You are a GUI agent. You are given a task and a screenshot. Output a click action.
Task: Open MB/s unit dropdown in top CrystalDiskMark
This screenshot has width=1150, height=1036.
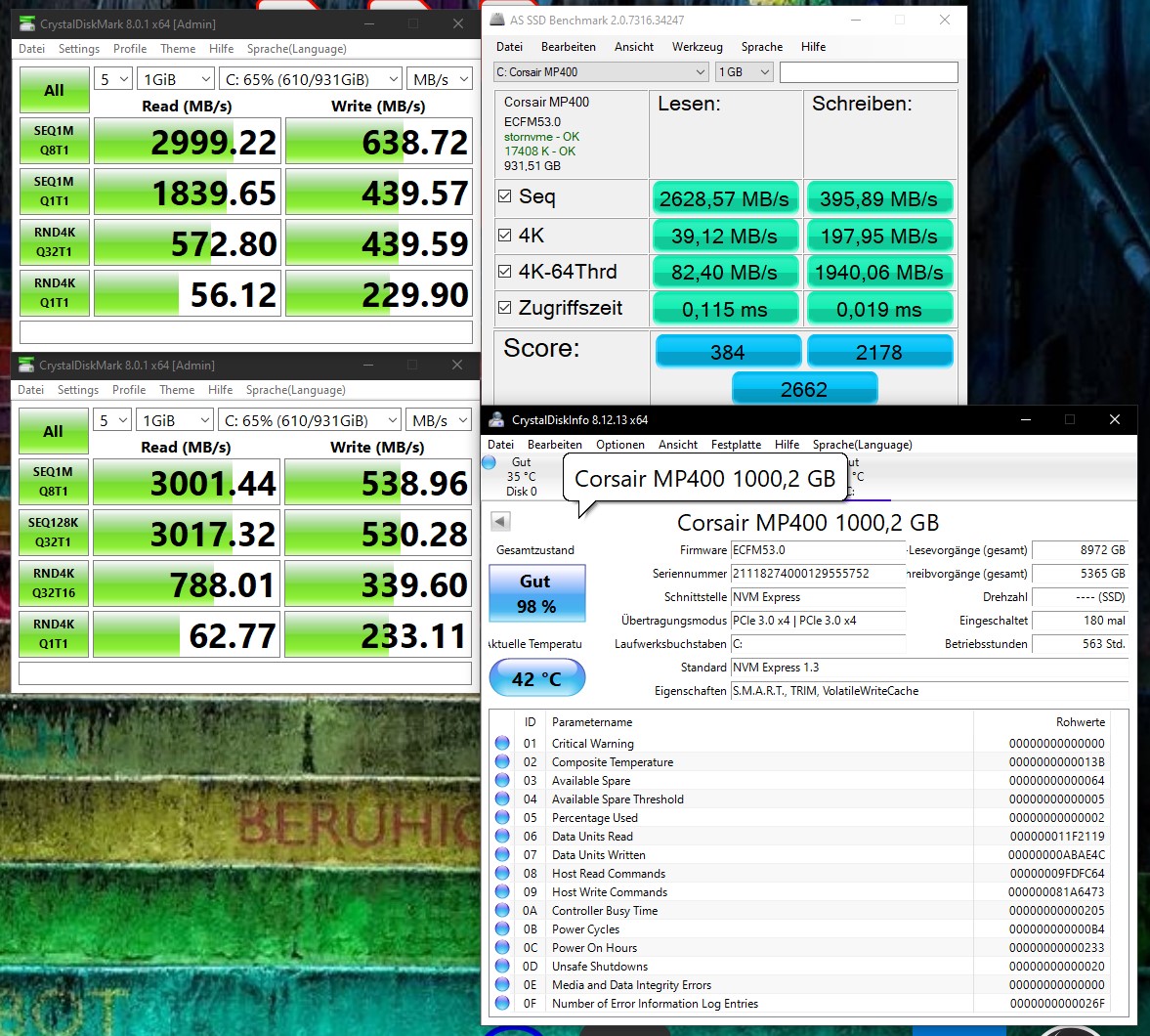tap(440, 79)
